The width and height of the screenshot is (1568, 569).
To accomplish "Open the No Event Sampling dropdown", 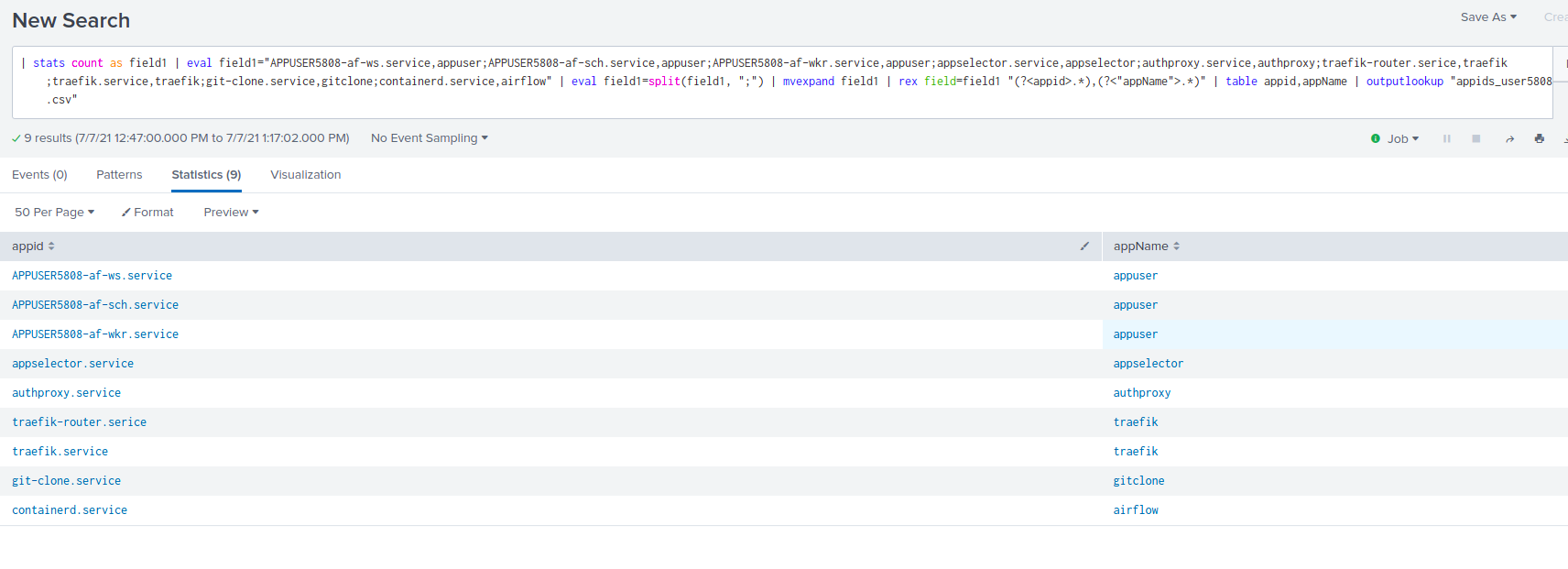I will [429, 138].
